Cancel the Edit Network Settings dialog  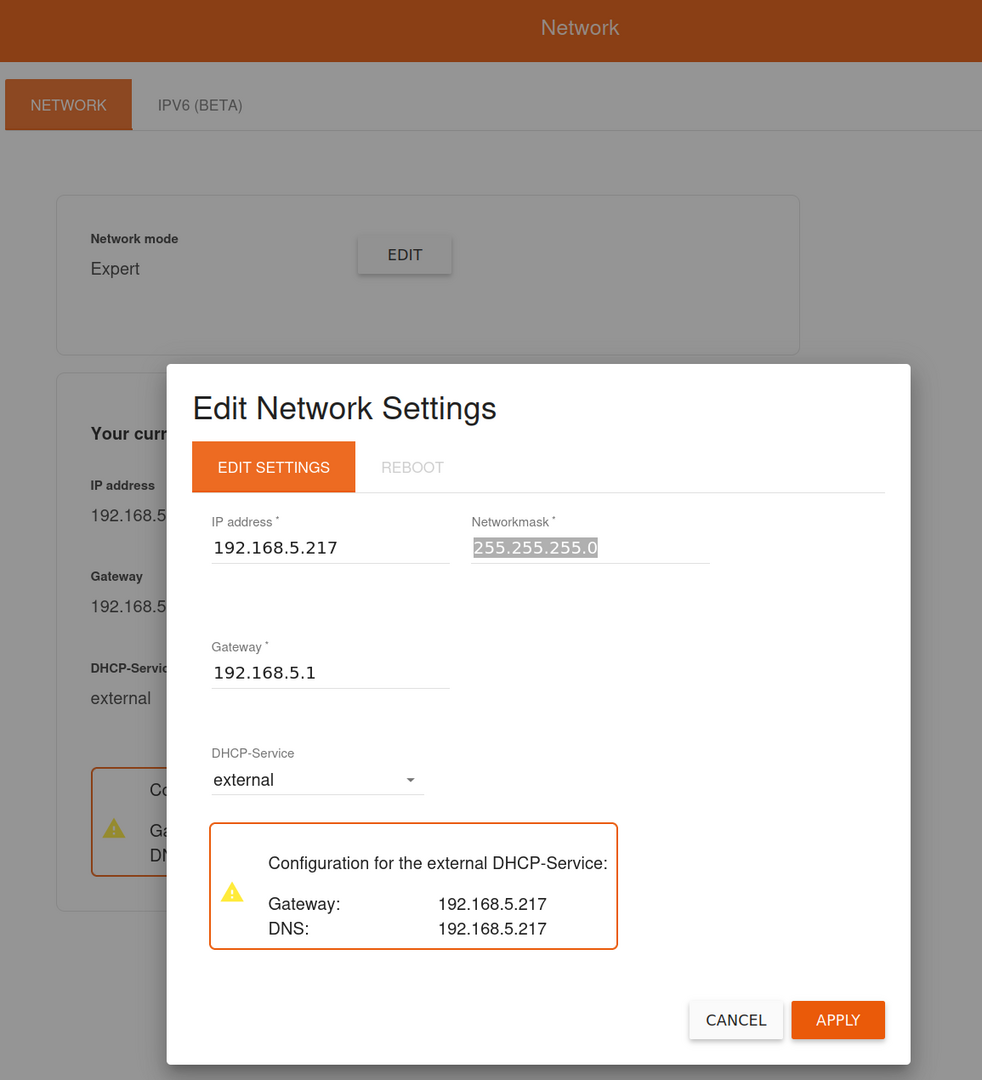point(735,1020)
